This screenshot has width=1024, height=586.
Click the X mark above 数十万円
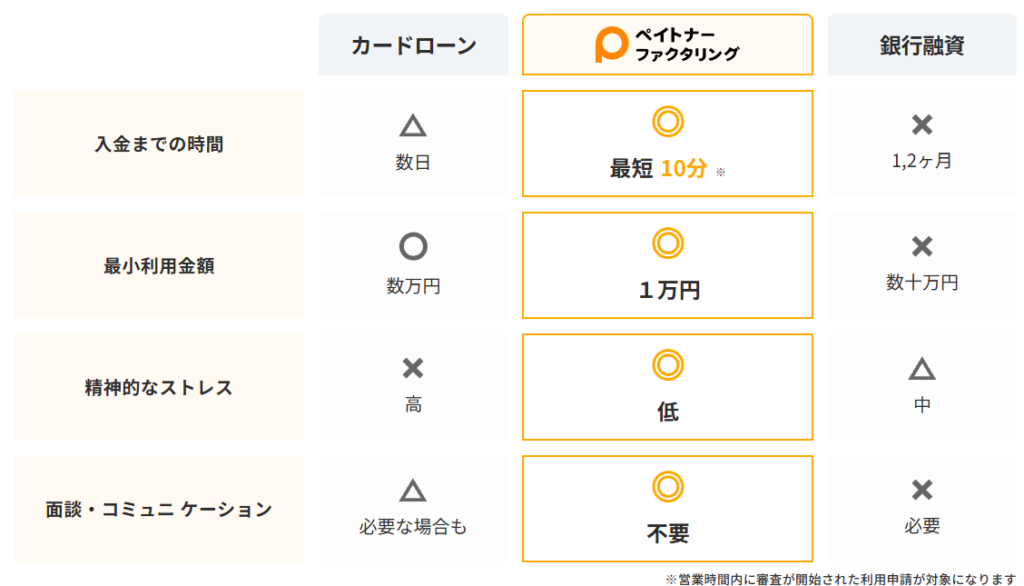pos(922,246)
